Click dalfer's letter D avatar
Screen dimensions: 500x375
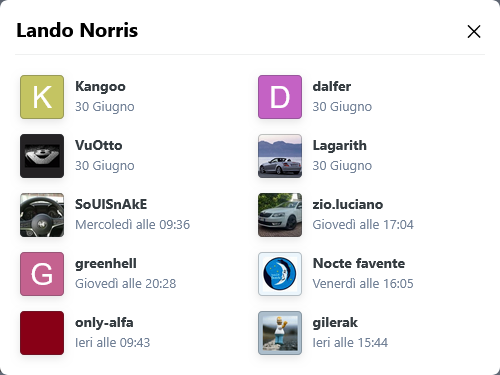[x=280, y=97]
